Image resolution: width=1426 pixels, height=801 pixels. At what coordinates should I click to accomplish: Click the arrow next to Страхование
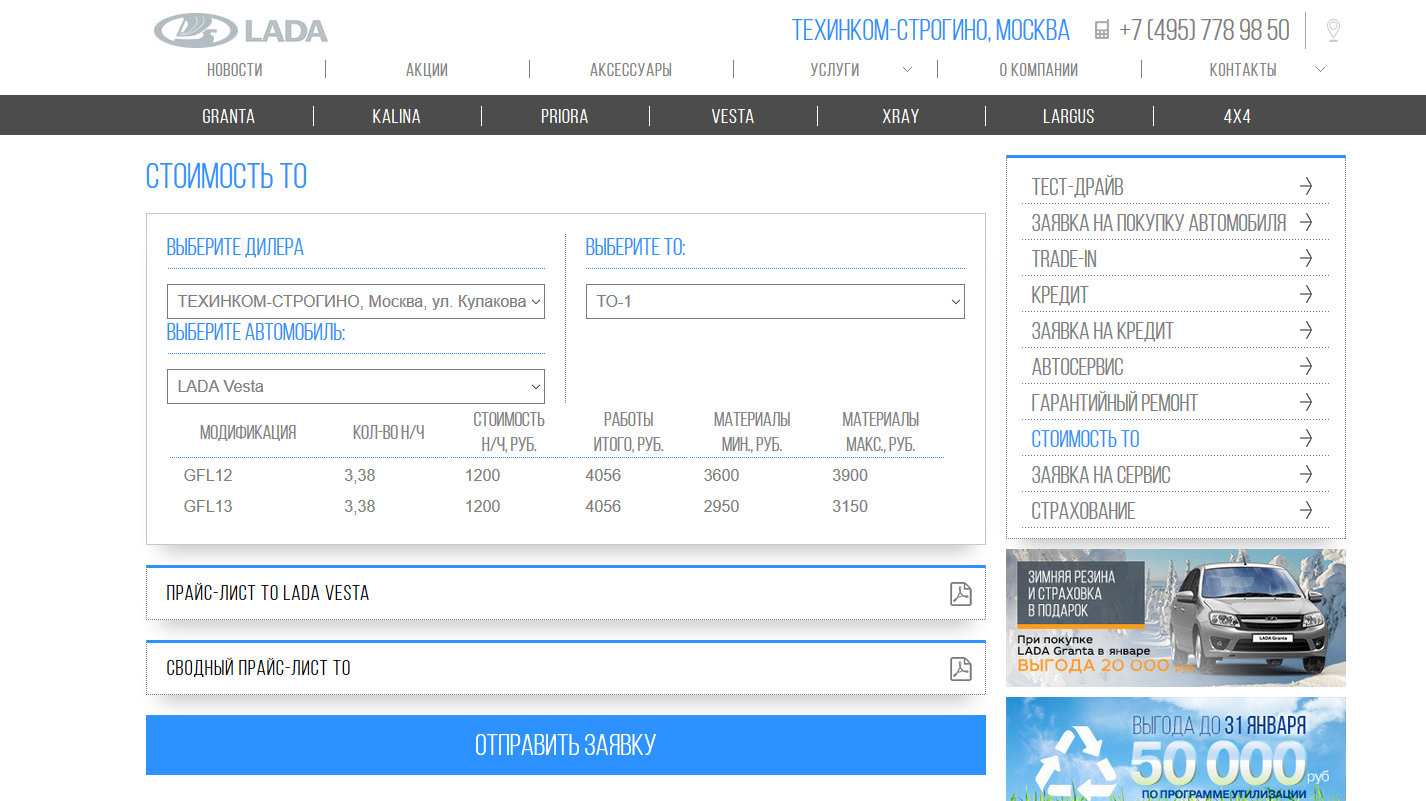pyautogui.click(x=1305, y=511)
